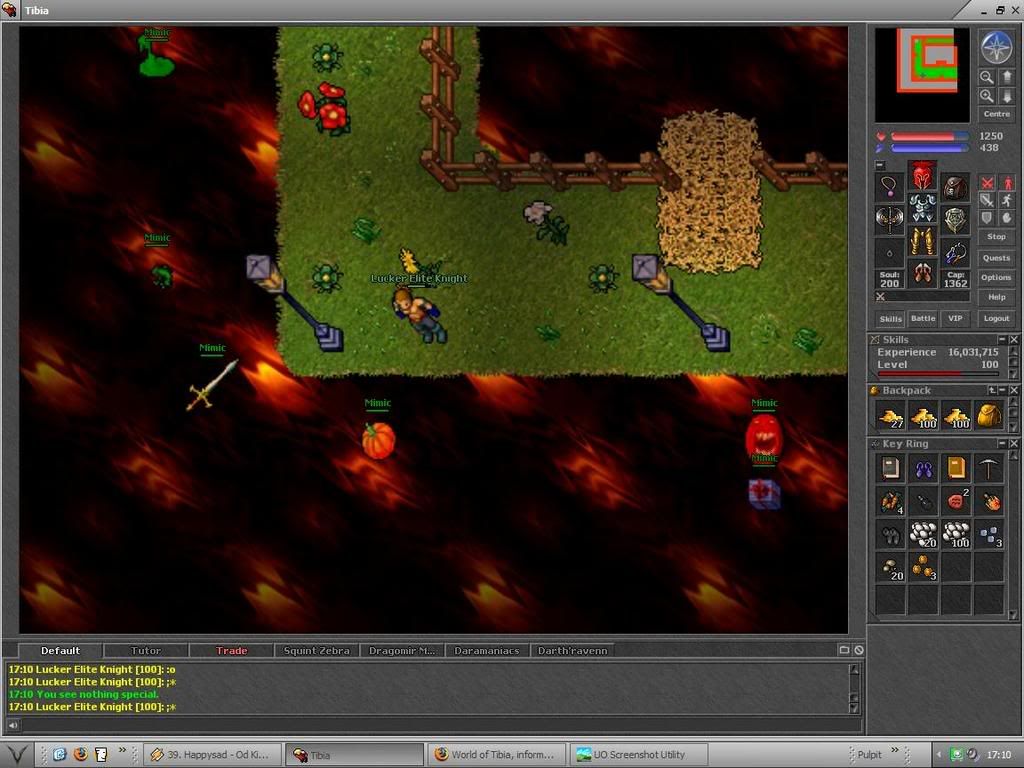
Task: Click the Centre minimap button
Action: (x=997, y=114)
